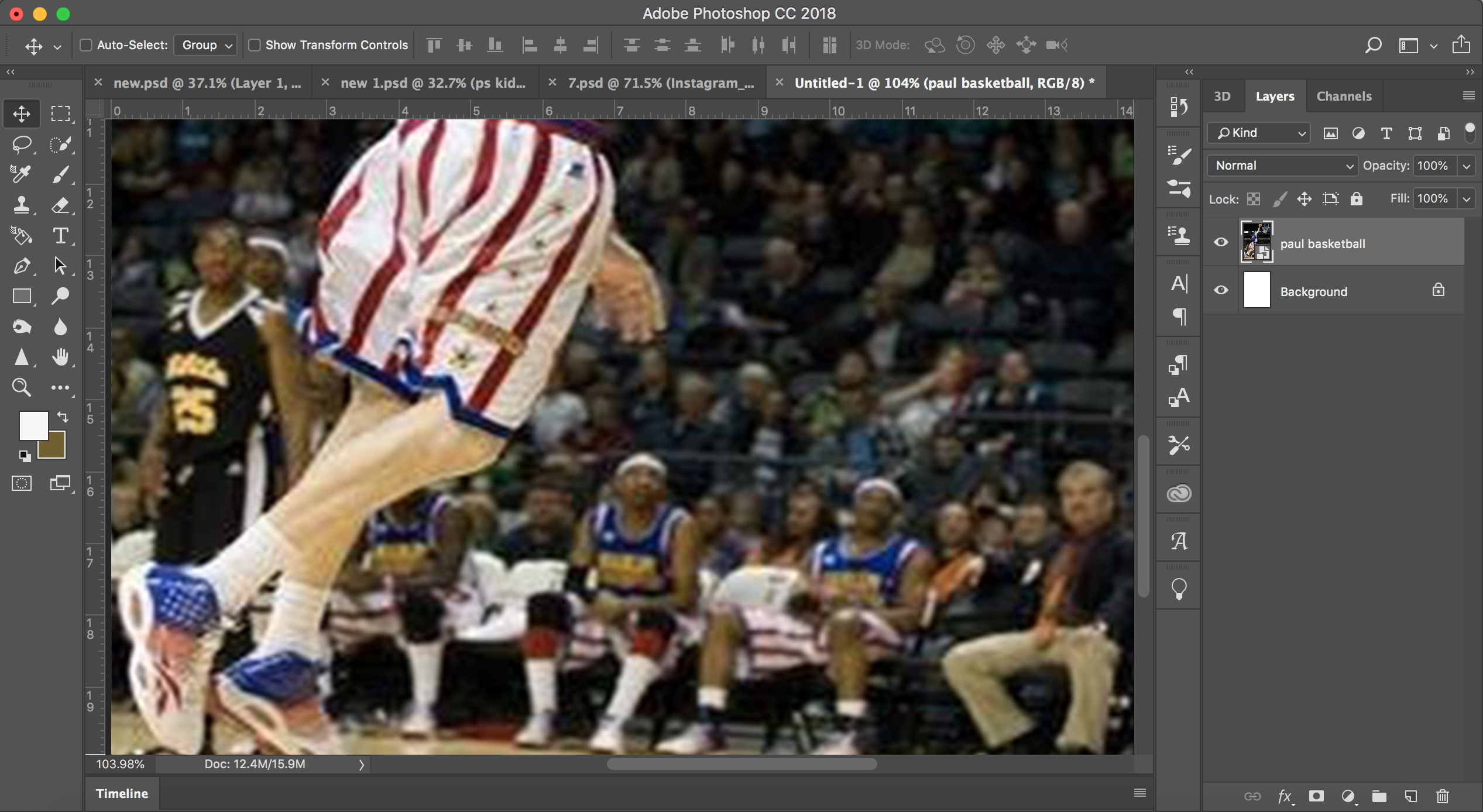Select the Paint Bucket tool
1483x812 pixels.
(x=22, y=235)
